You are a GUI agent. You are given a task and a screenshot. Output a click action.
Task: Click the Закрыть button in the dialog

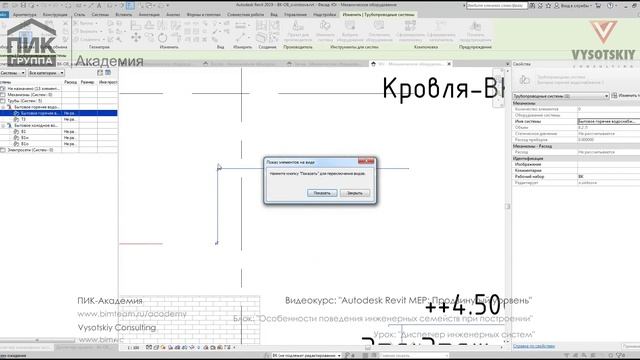pos(355,193)
